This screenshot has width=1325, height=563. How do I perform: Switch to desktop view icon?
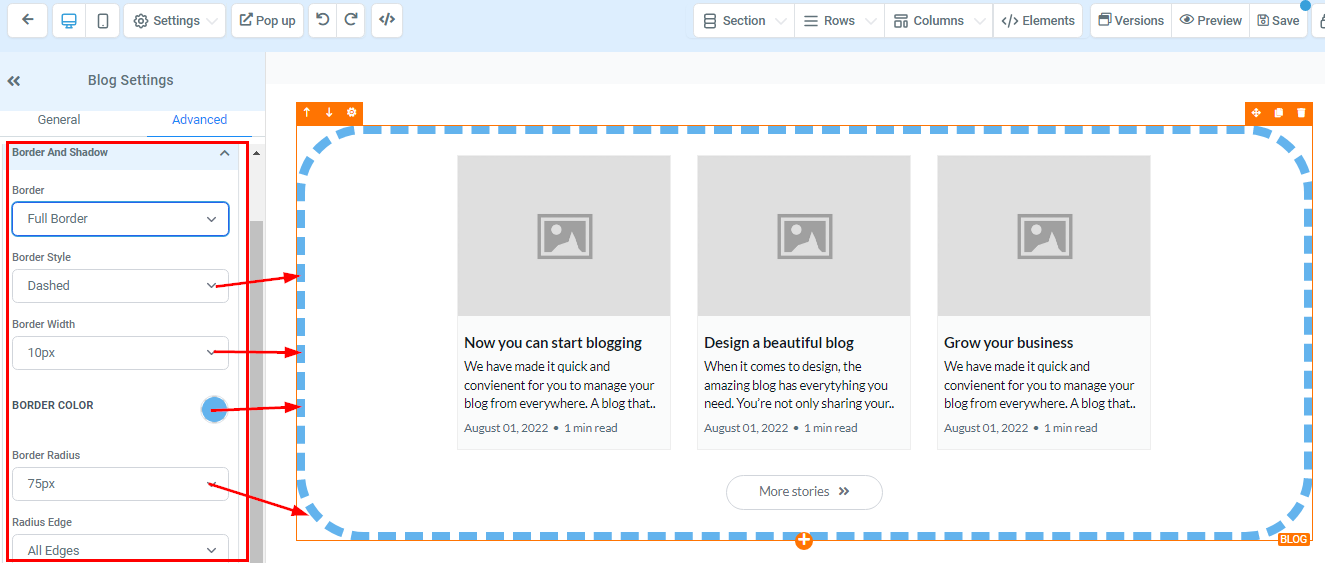[69, 20]
